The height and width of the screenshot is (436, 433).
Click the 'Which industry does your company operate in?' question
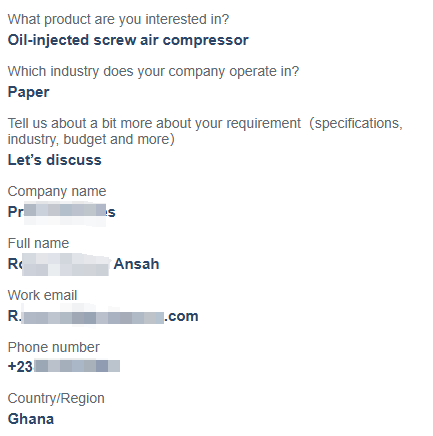point(153,72)
